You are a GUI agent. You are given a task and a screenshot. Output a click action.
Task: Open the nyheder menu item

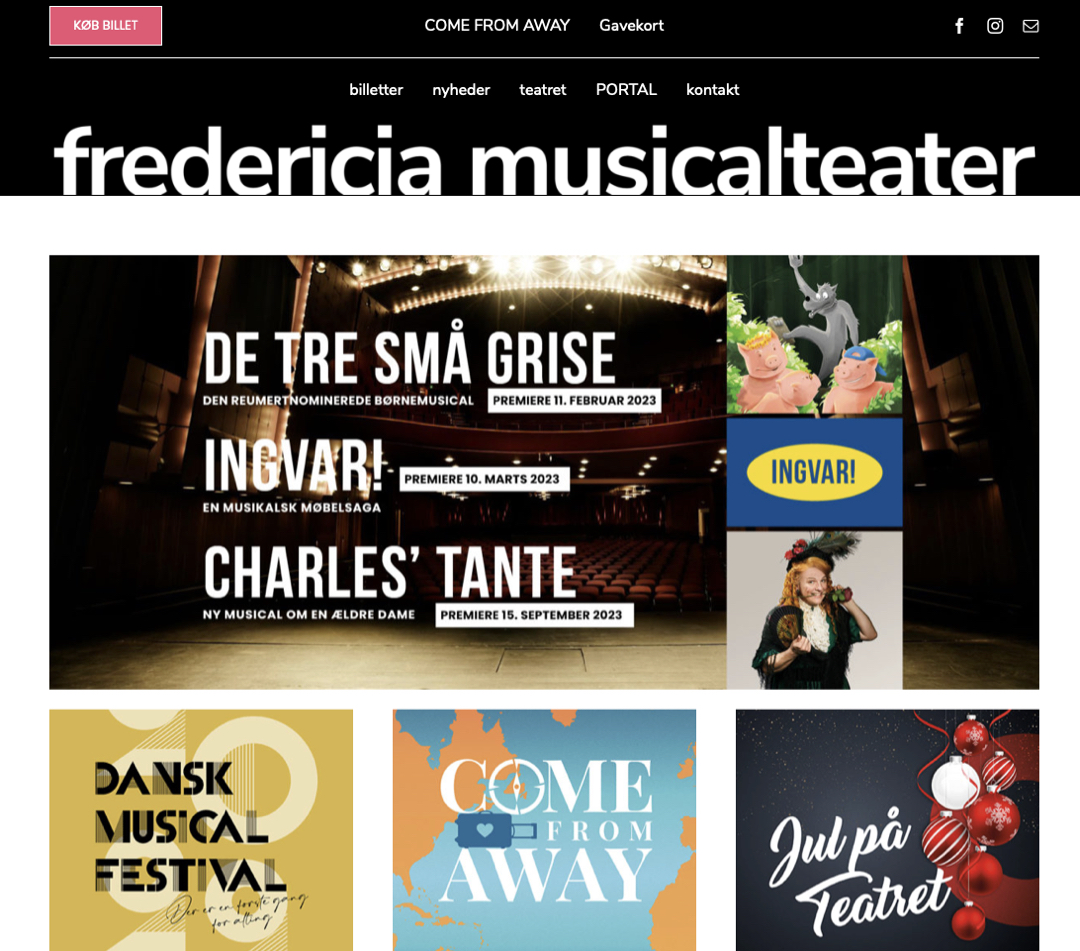[461, 90]
